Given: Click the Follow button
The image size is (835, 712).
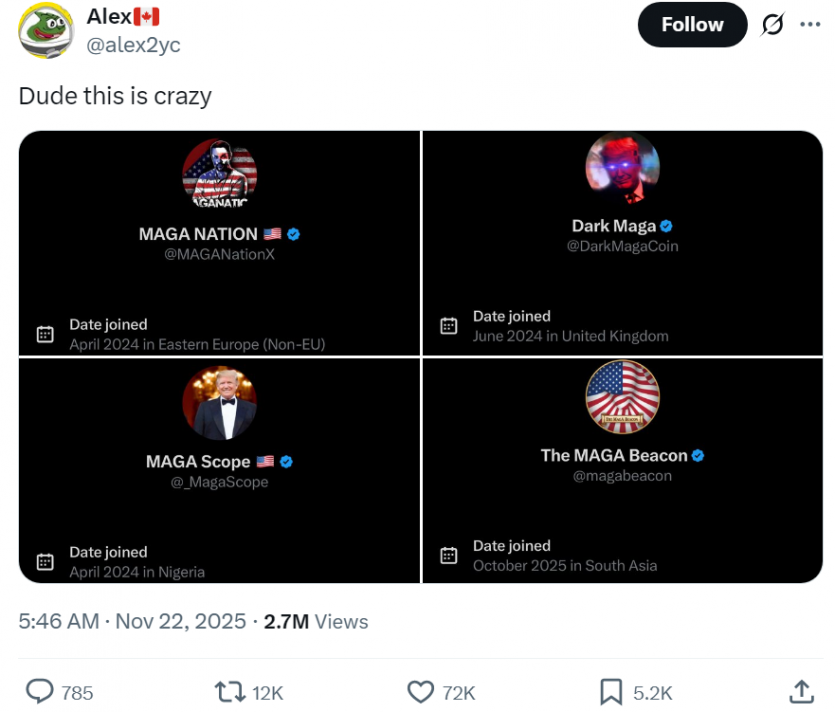Looking at the screenshot, I should (x=691, y=25).
